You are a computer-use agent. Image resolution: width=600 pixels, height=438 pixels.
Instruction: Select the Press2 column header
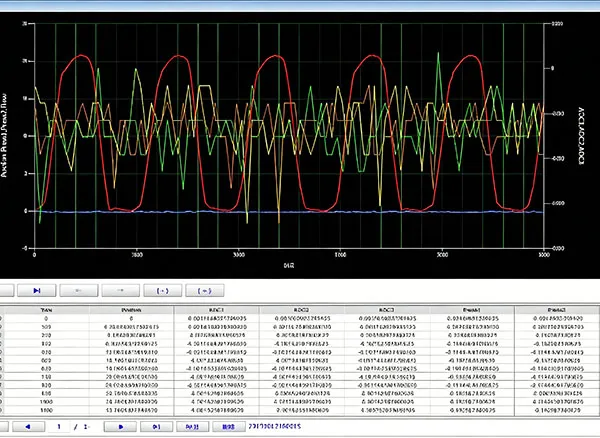(x=557, y=310)
